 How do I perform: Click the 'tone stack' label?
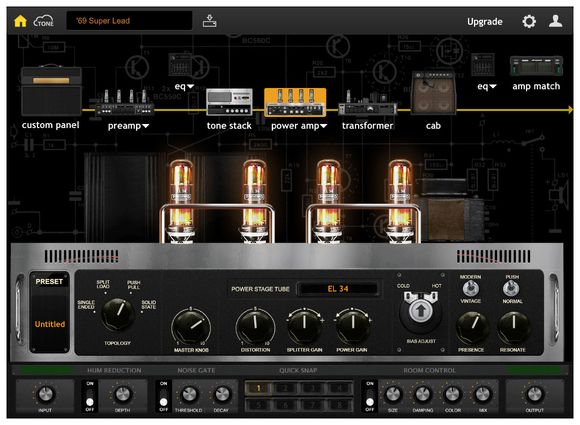tap(229, 126)
